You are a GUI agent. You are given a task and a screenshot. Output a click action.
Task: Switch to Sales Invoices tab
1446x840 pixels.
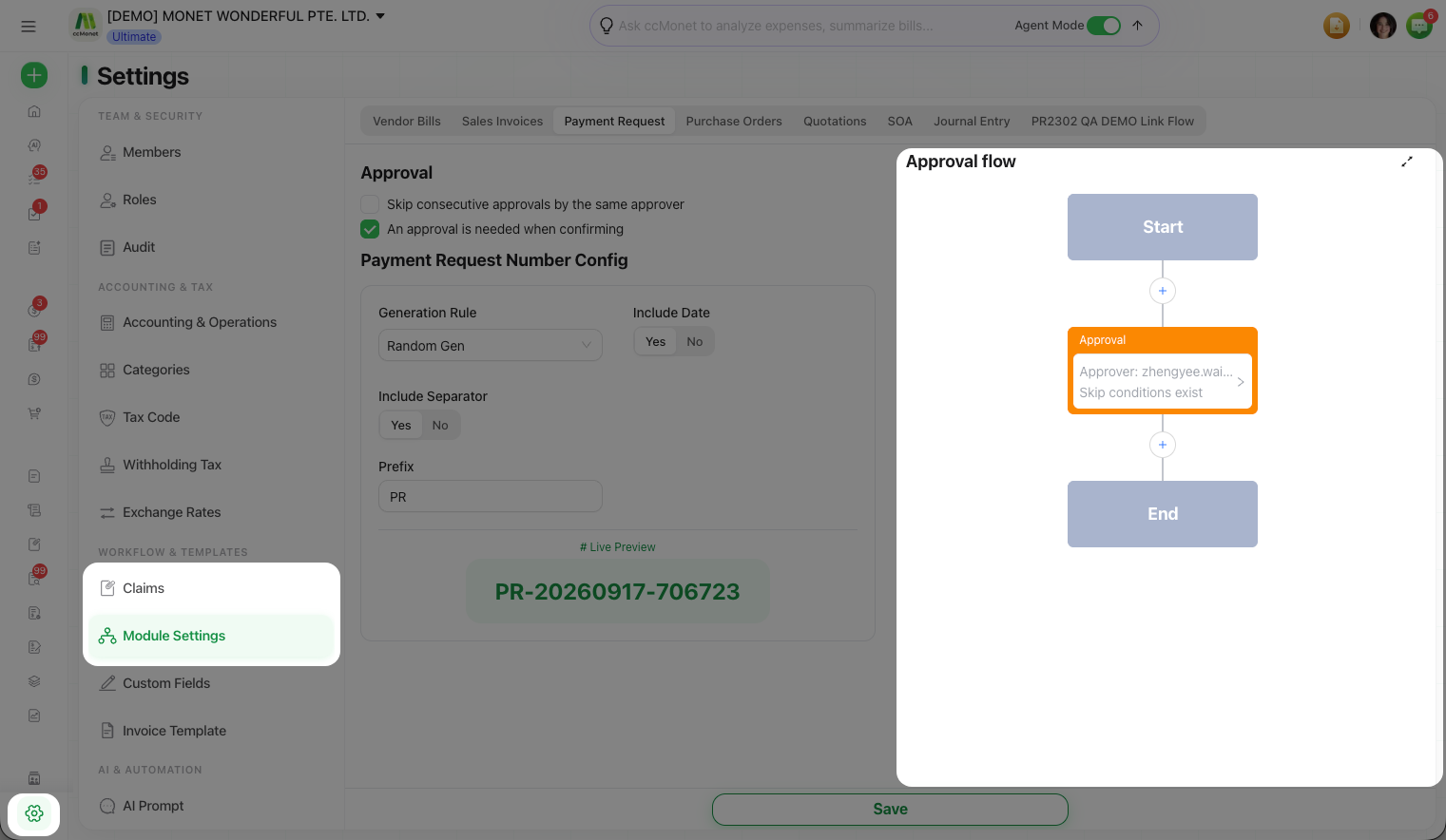pyautogui.click(x=502, y=122)
